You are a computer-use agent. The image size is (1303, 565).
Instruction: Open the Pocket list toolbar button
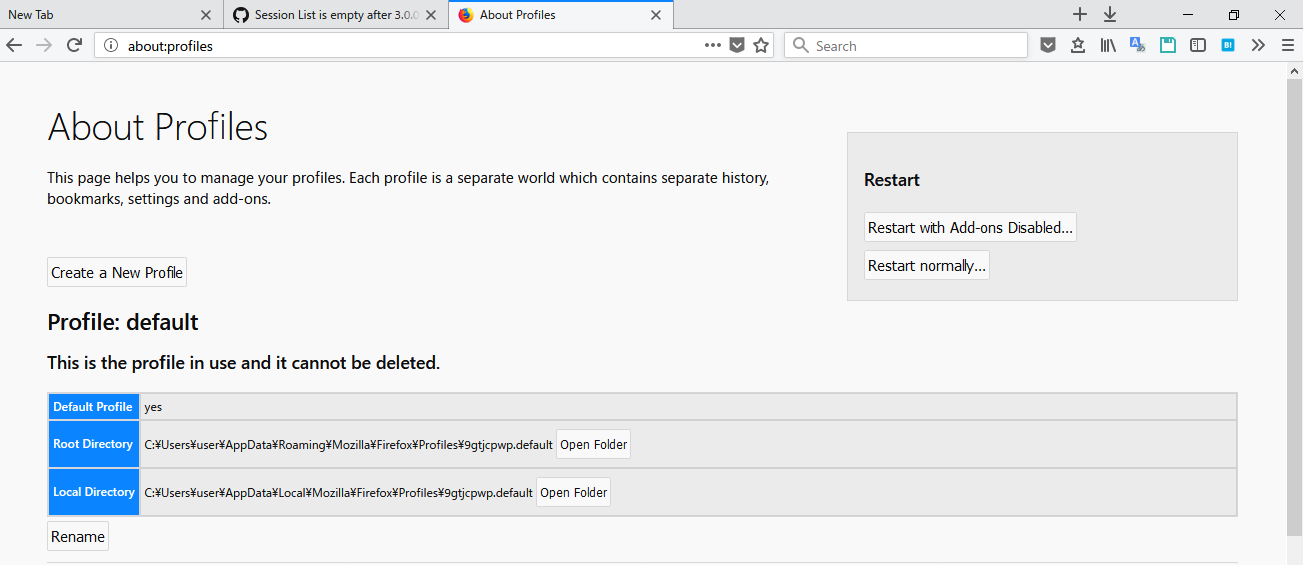click(1048, 45)
